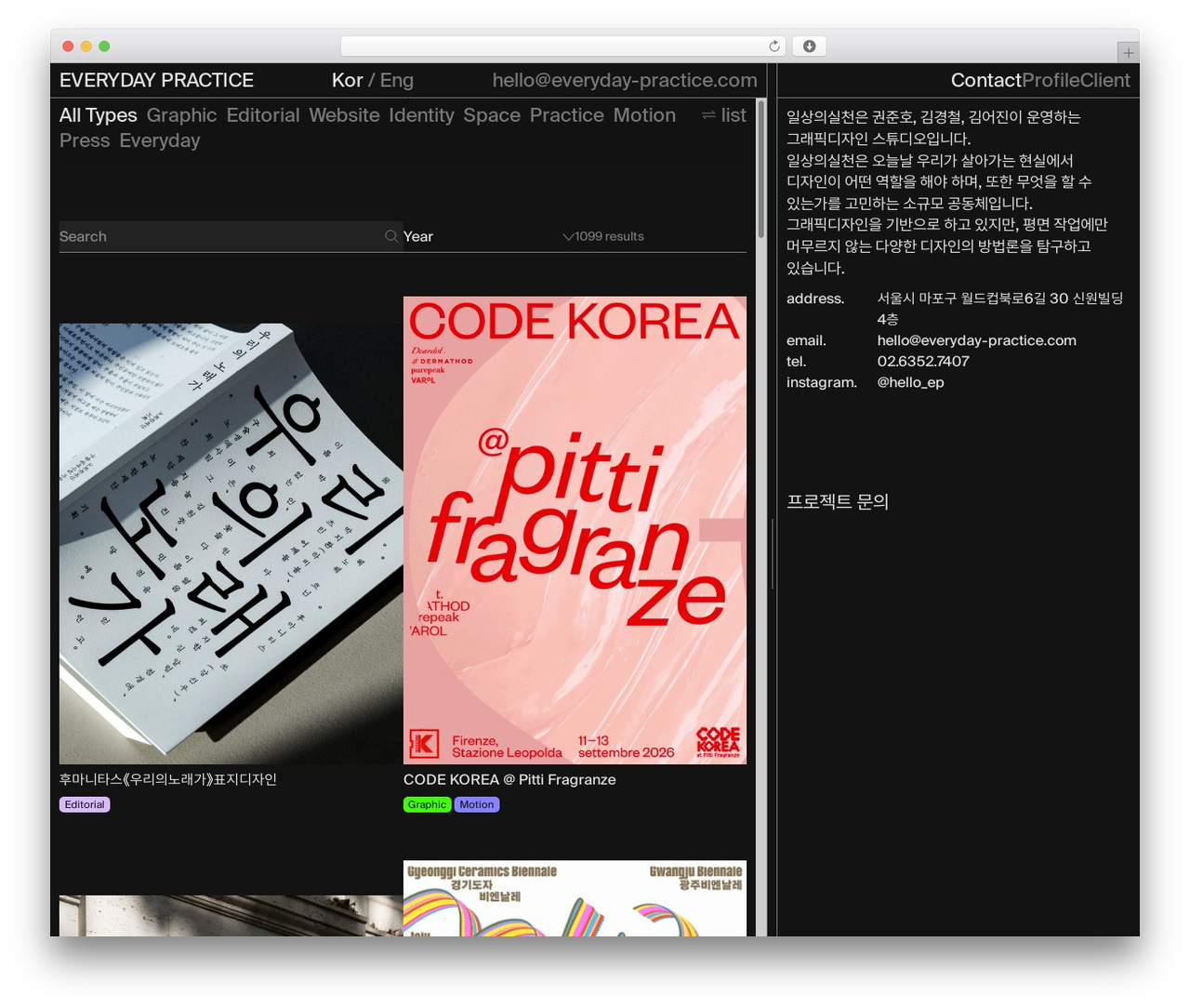Viewport: 1190px width, 1008px height.
Task: Click the green Graphic tag
Action: pyautogui.click(x=427, y=804)
